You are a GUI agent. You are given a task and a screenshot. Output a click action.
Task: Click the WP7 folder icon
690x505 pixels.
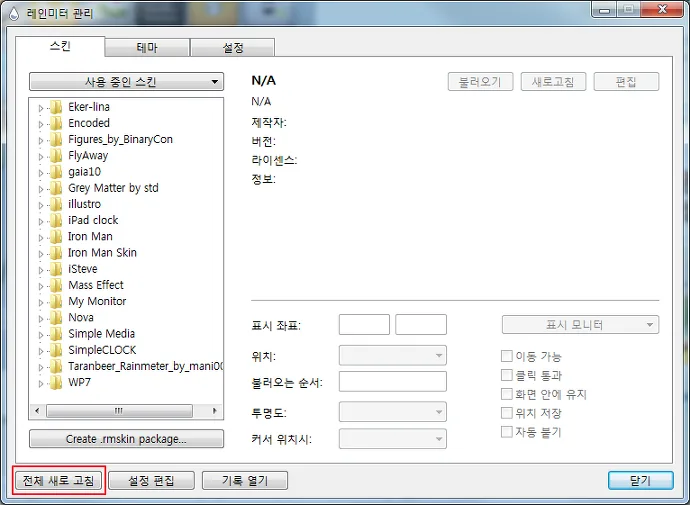pyautogui.click(x=56, y=382)
